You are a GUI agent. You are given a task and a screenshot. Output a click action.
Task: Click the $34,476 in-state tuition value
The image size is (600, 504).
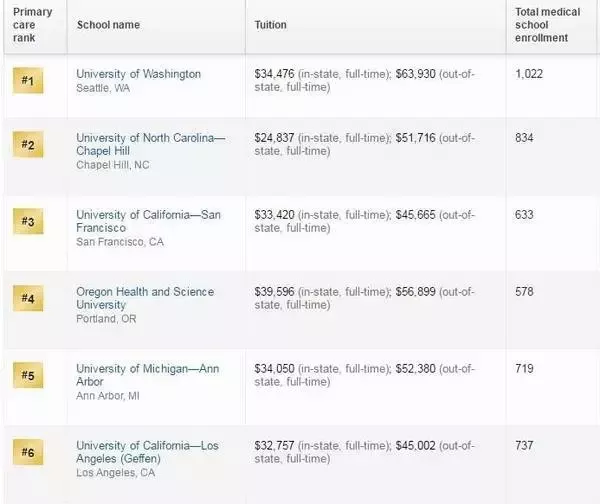point(274,74)
